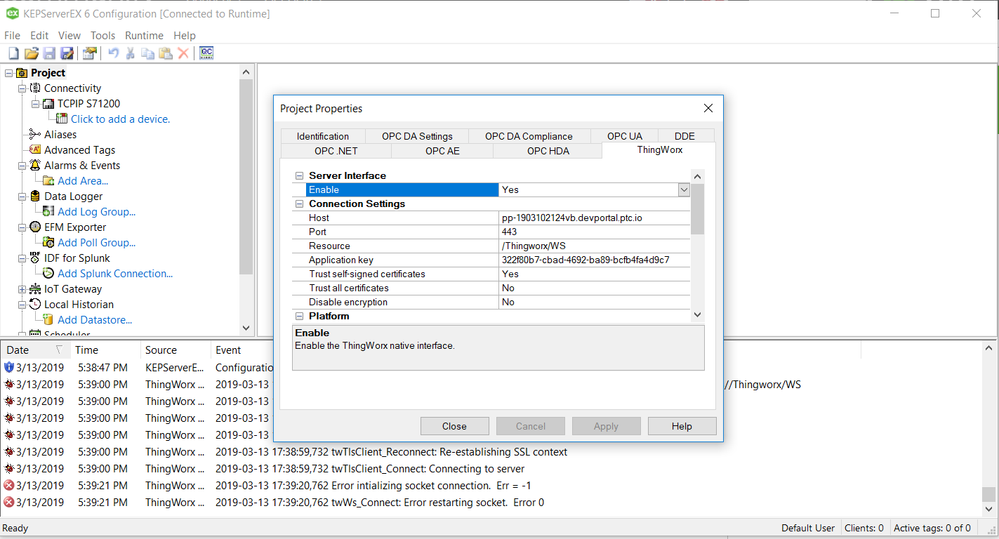Open the Runtime menu
999x539 pixels.
(144, 35)
